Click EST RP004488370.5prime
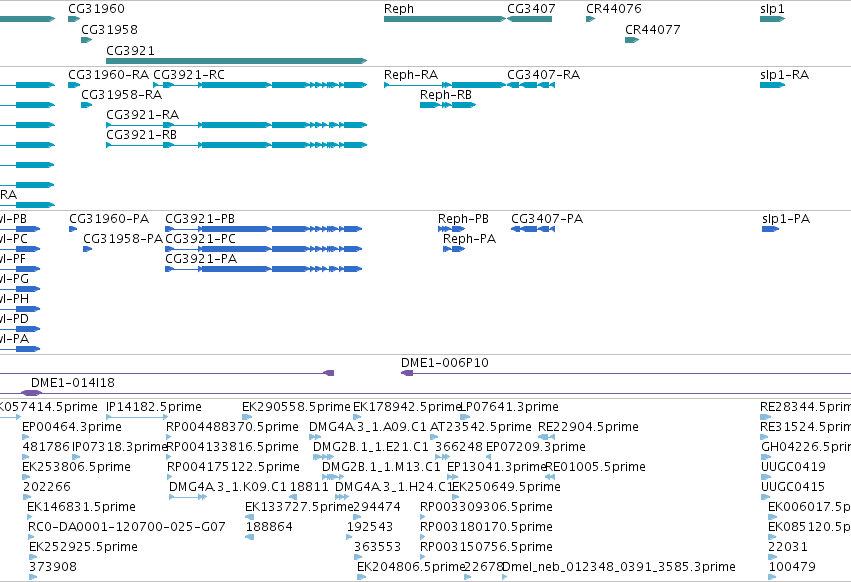 (x=169, y=437)
